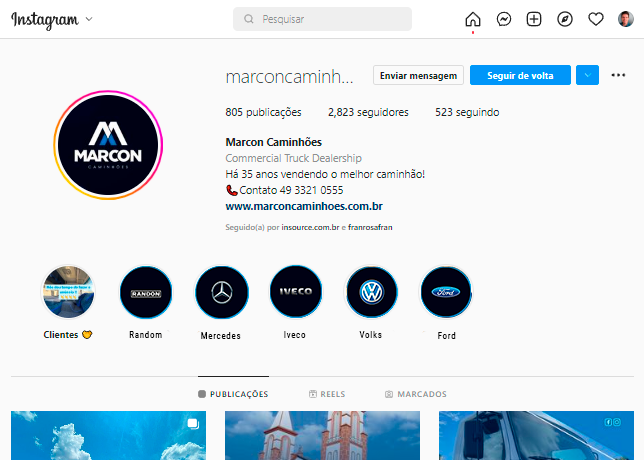The width and height of the screenshot is (644, 460).
Task: Open the Home feed icon
Action: [x=473, y=19]
